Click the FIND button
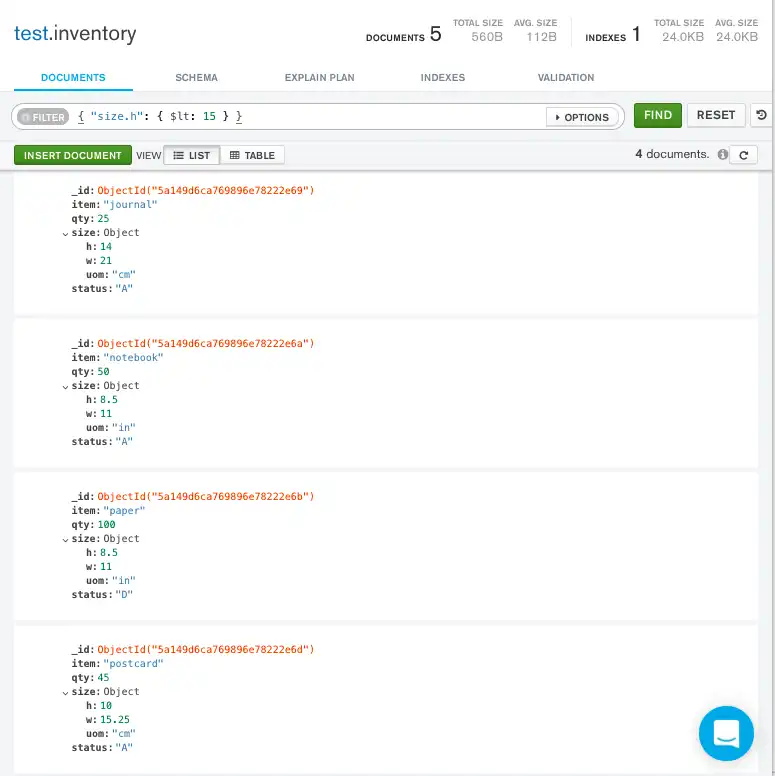This screenshot has width=775, height=776. point(658,115)
